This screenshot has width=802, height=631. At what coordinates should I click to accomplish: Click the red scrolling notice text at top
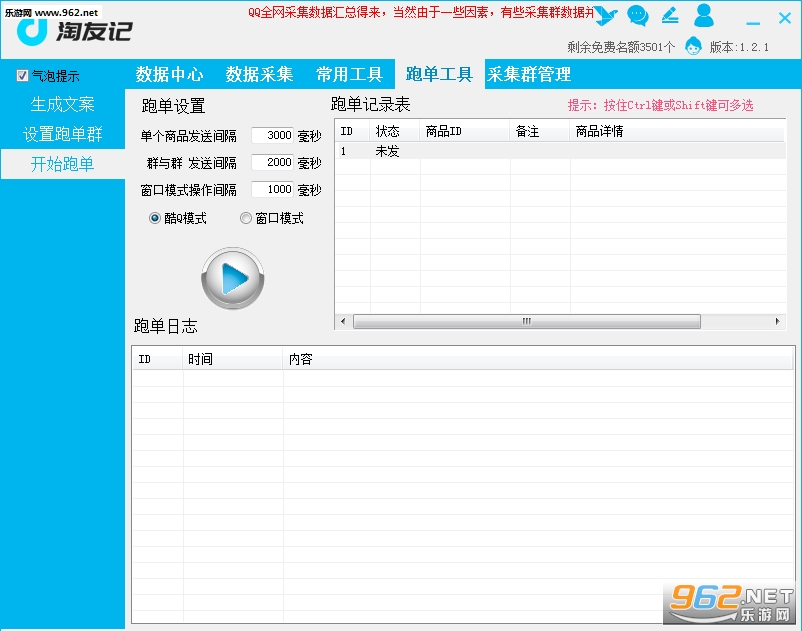click(421, 12)
